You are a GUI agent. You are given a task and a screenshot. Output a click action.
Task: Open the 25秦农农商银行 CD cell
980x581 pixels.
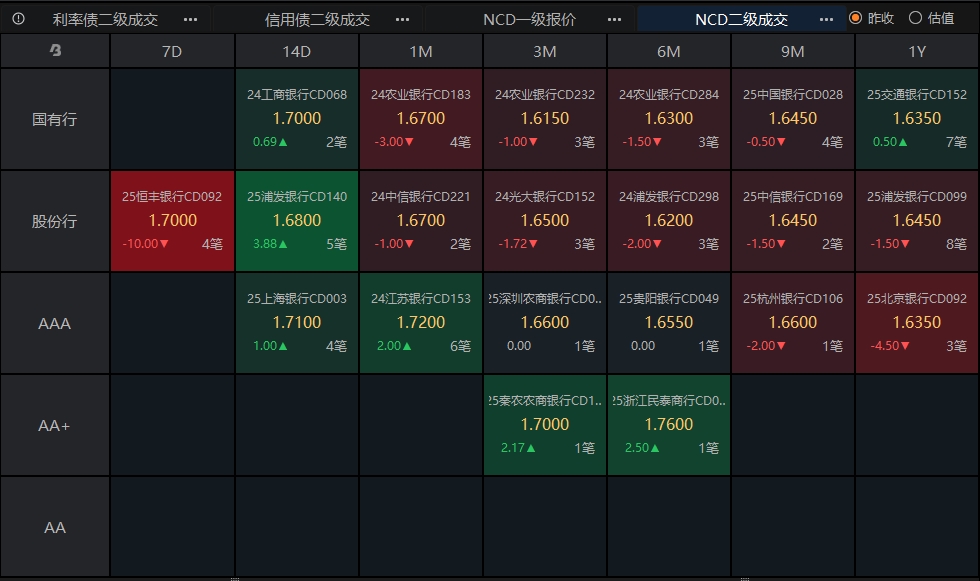[544, 425]
